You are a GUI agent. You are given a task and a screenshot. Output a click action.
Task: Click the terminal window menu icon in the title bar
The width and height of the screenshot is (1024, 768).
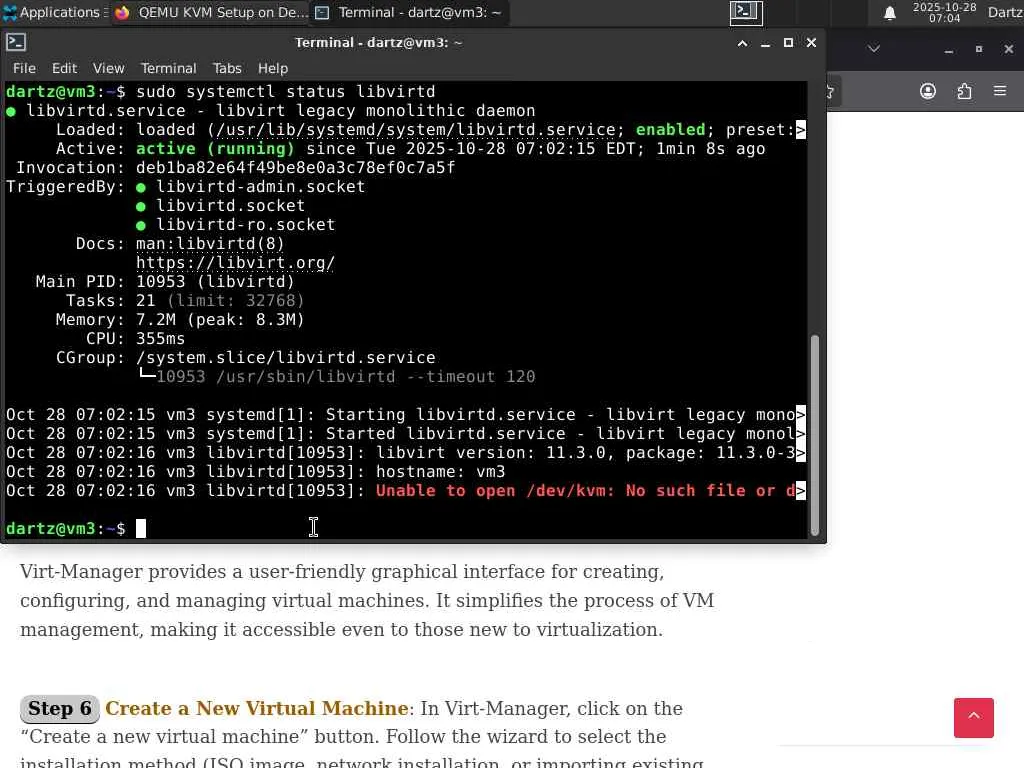pos(16,42)
